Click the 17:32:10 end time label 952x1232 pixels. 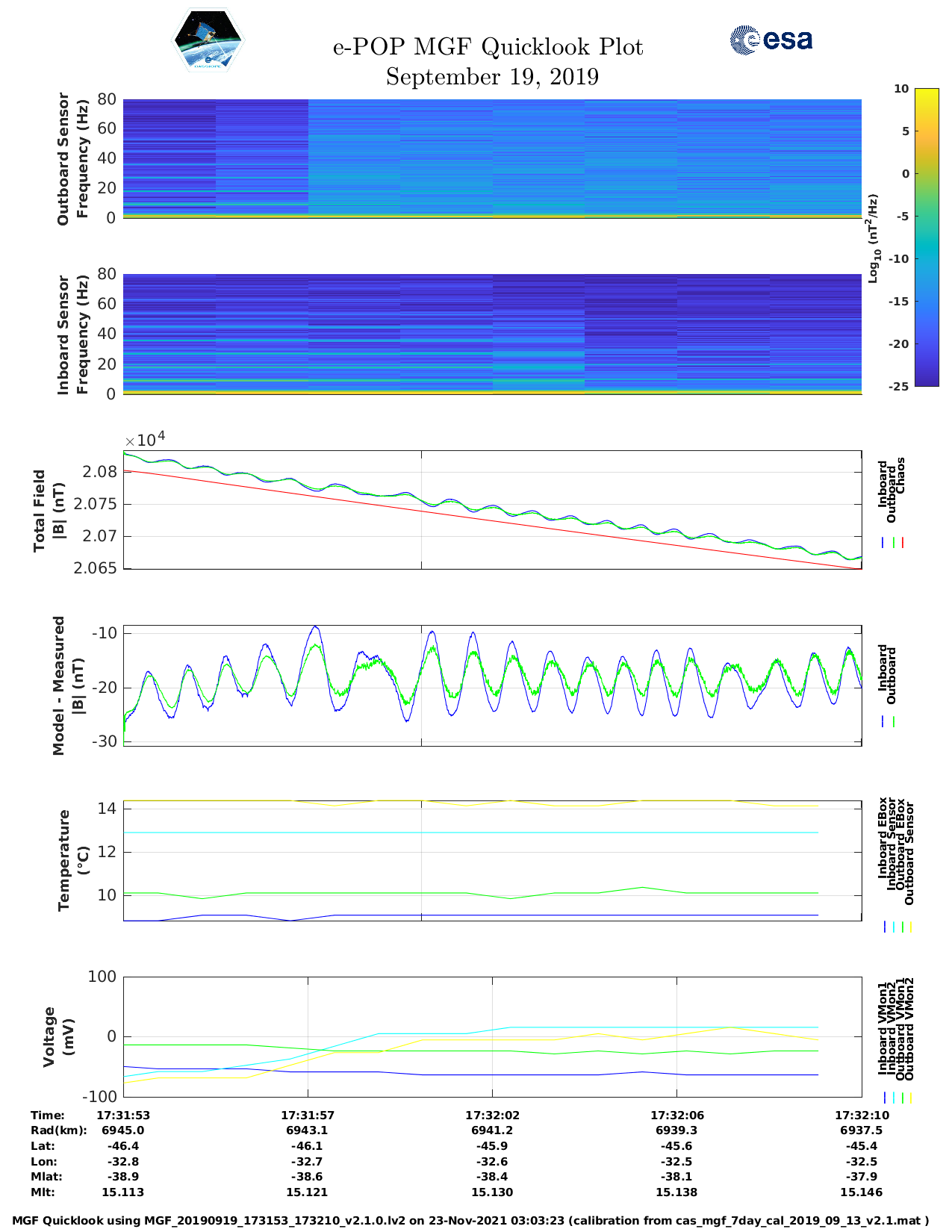point(861,1115)
